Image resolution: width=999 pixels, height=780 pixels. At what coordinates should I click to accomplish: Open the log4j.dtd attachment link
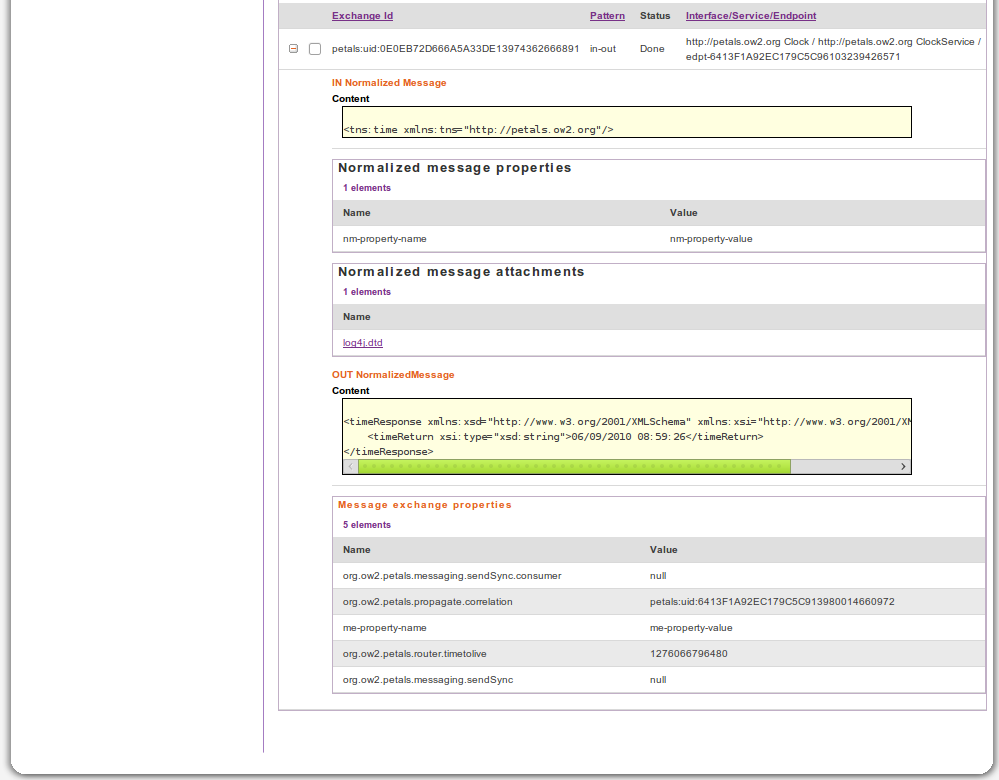pos(362,343)
